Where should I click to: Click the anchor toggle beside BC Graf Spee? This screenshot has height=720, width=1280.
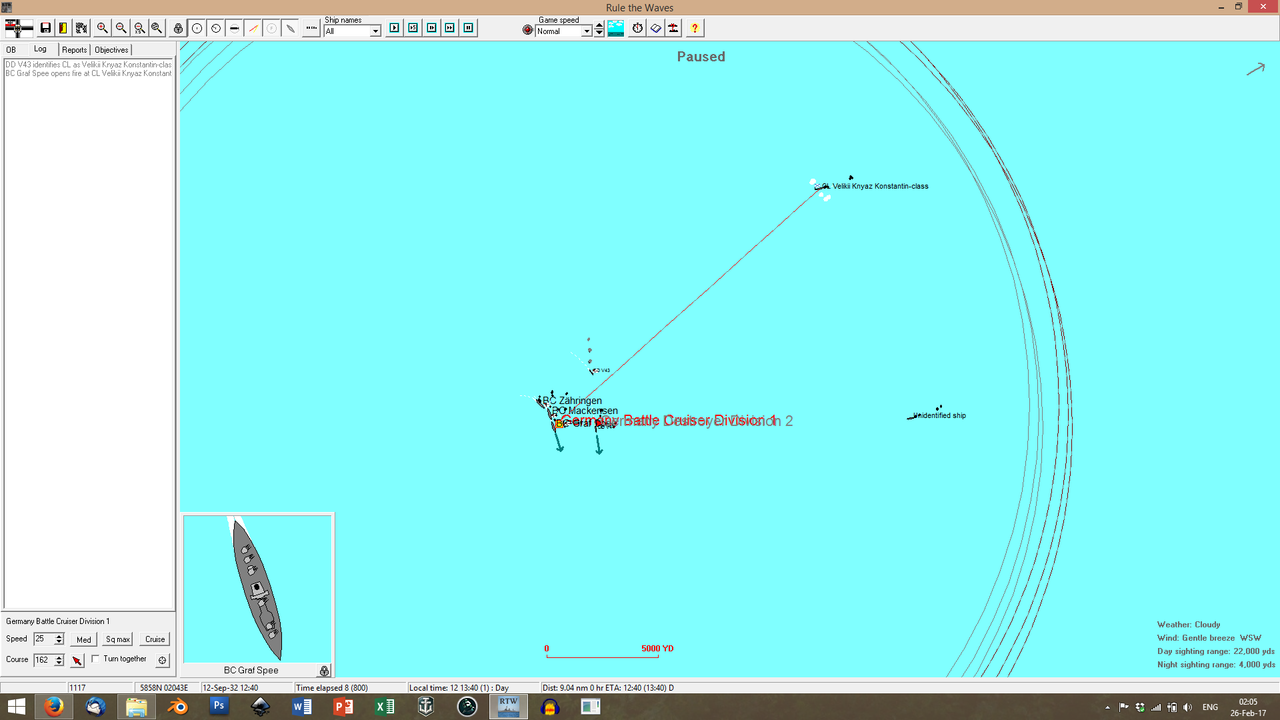click(x=324, y=670)
